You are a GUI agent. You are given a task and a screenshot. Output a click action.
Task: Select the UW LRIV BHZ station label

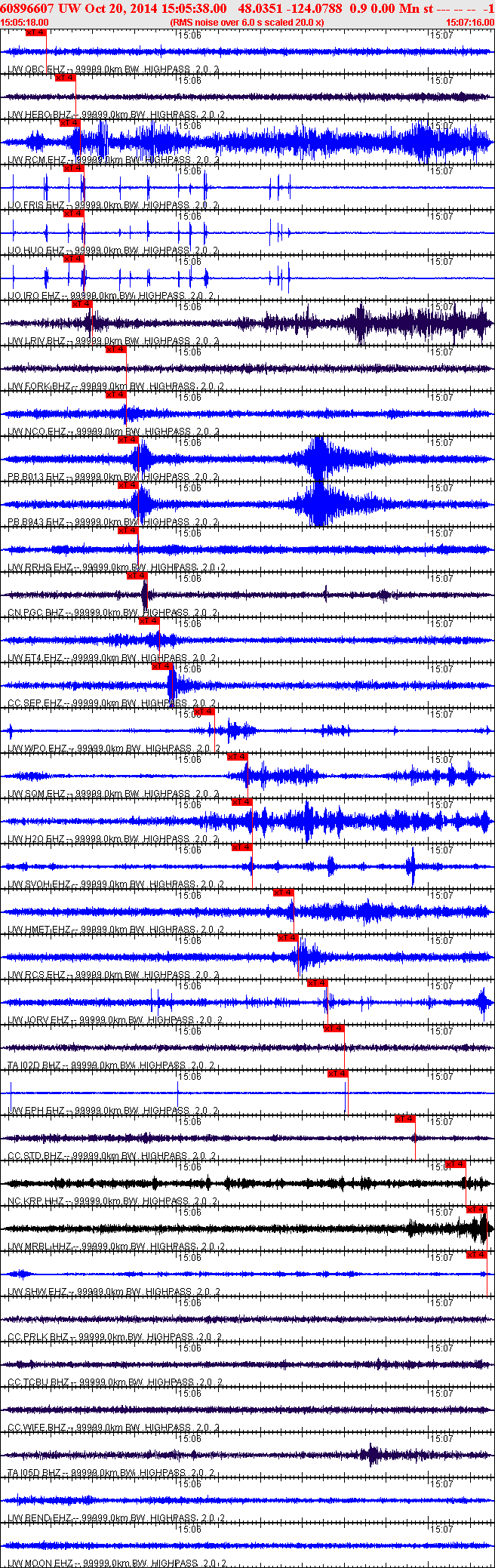pos(36,341)
